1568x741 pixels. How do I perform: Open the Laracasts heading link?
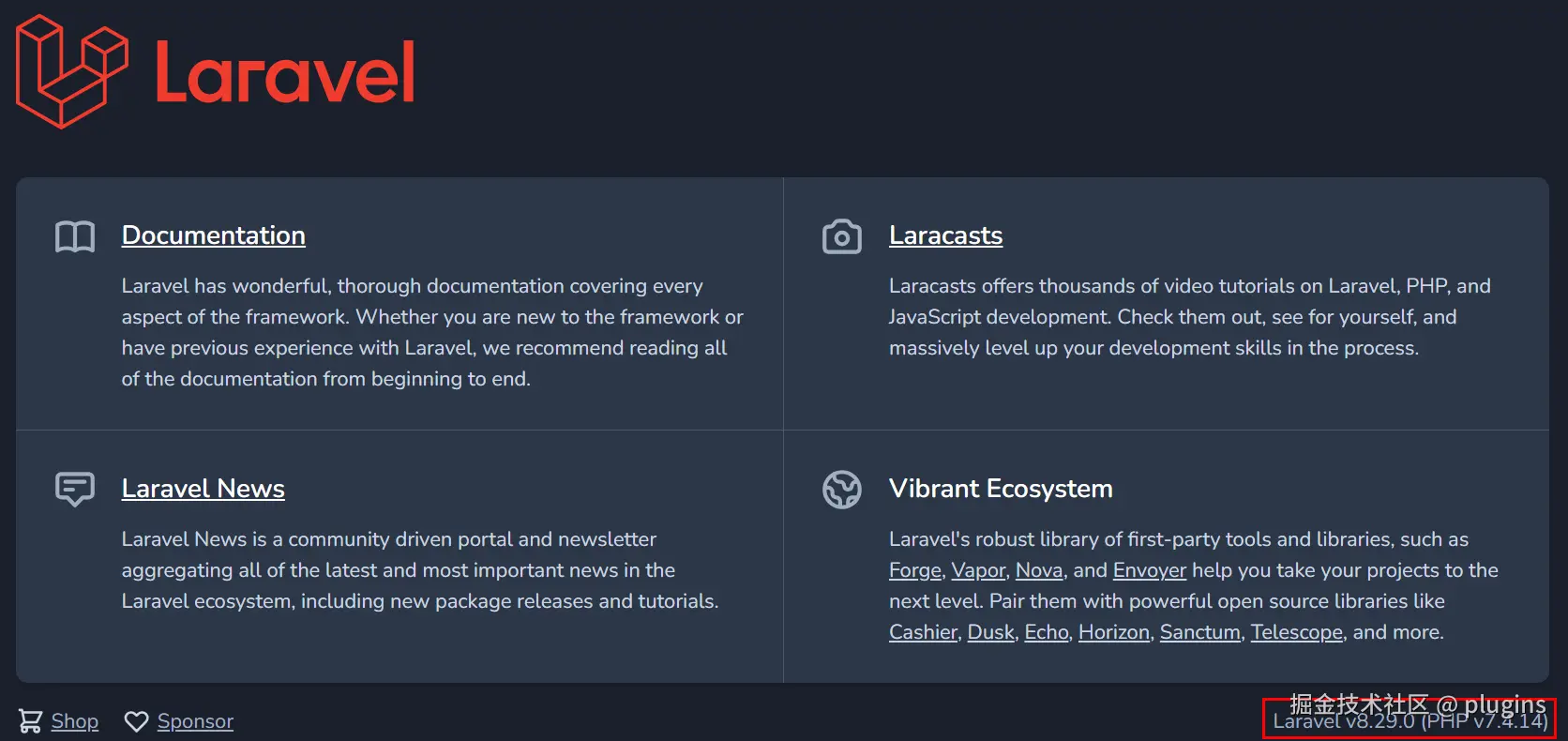(x=945, y=235)
